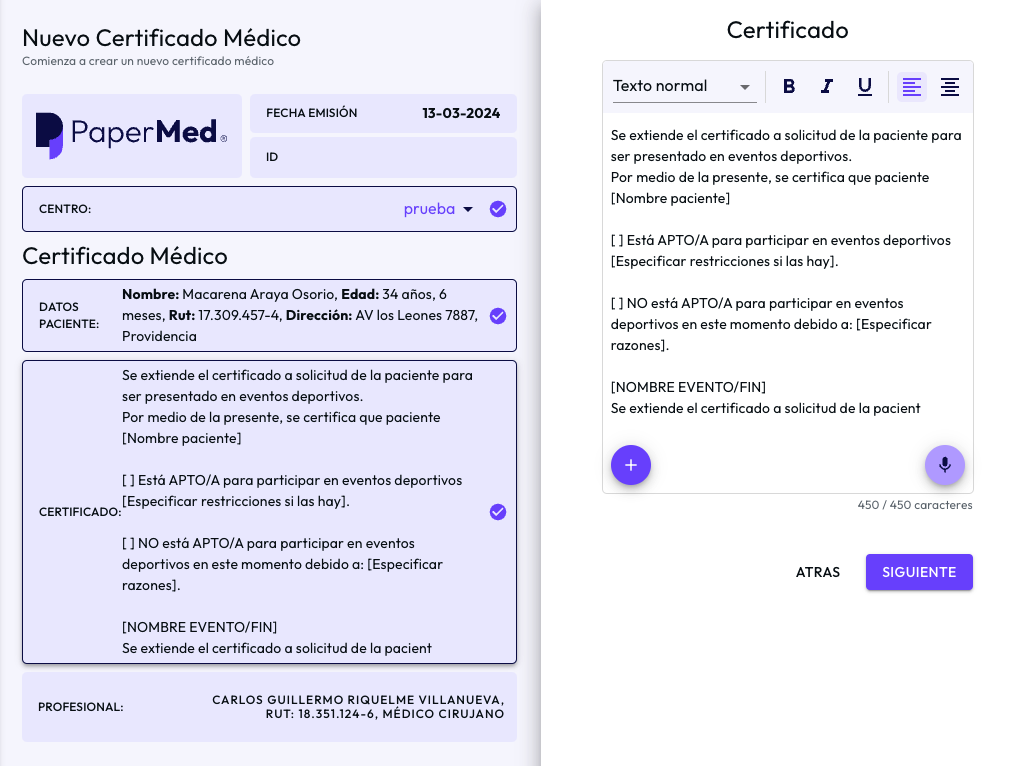Toggle bold text formatting
The width and height of the screenshot is (1024, 766).
(x=789, y=86)
